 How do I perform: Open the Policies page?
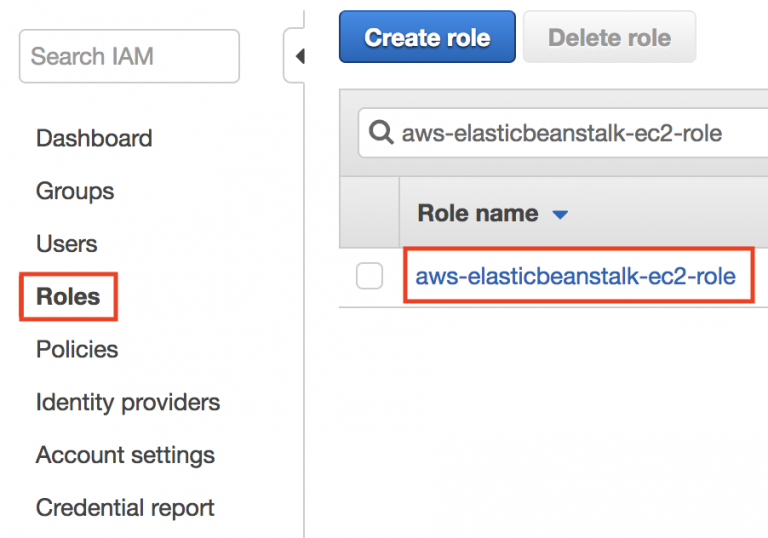[x=77, y=349]
